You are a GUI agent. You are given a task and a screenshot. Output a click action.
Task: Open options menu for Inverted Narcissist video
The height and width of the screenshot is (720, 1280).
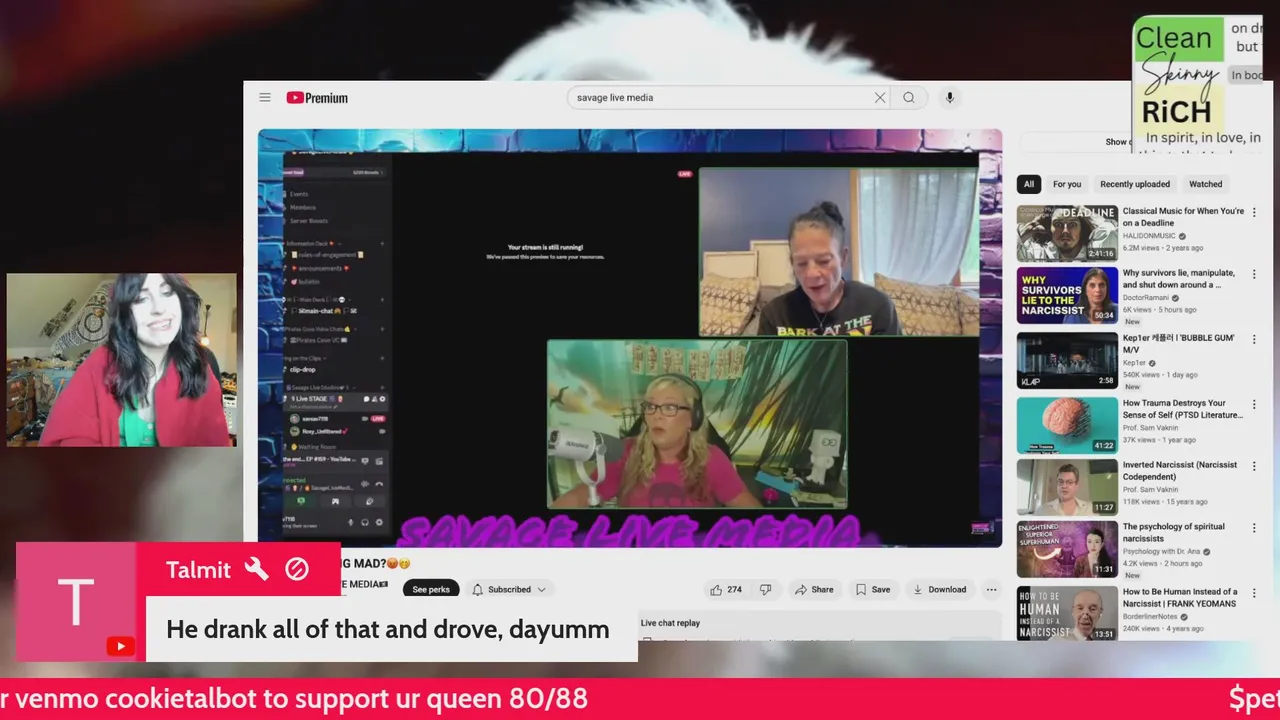coord(1254,466)
